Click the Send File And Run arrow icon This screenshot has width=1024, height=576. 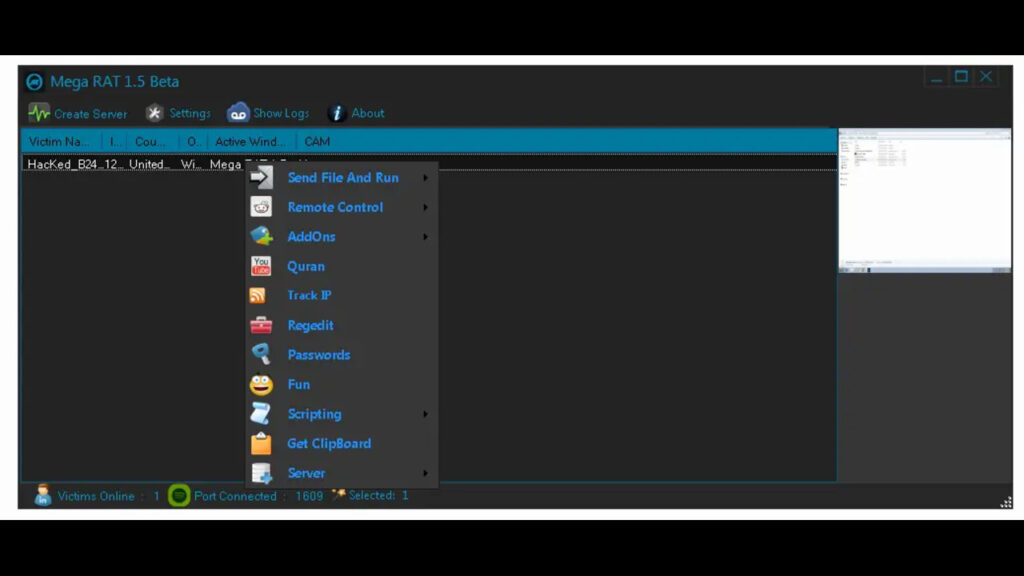click(261, 177)
